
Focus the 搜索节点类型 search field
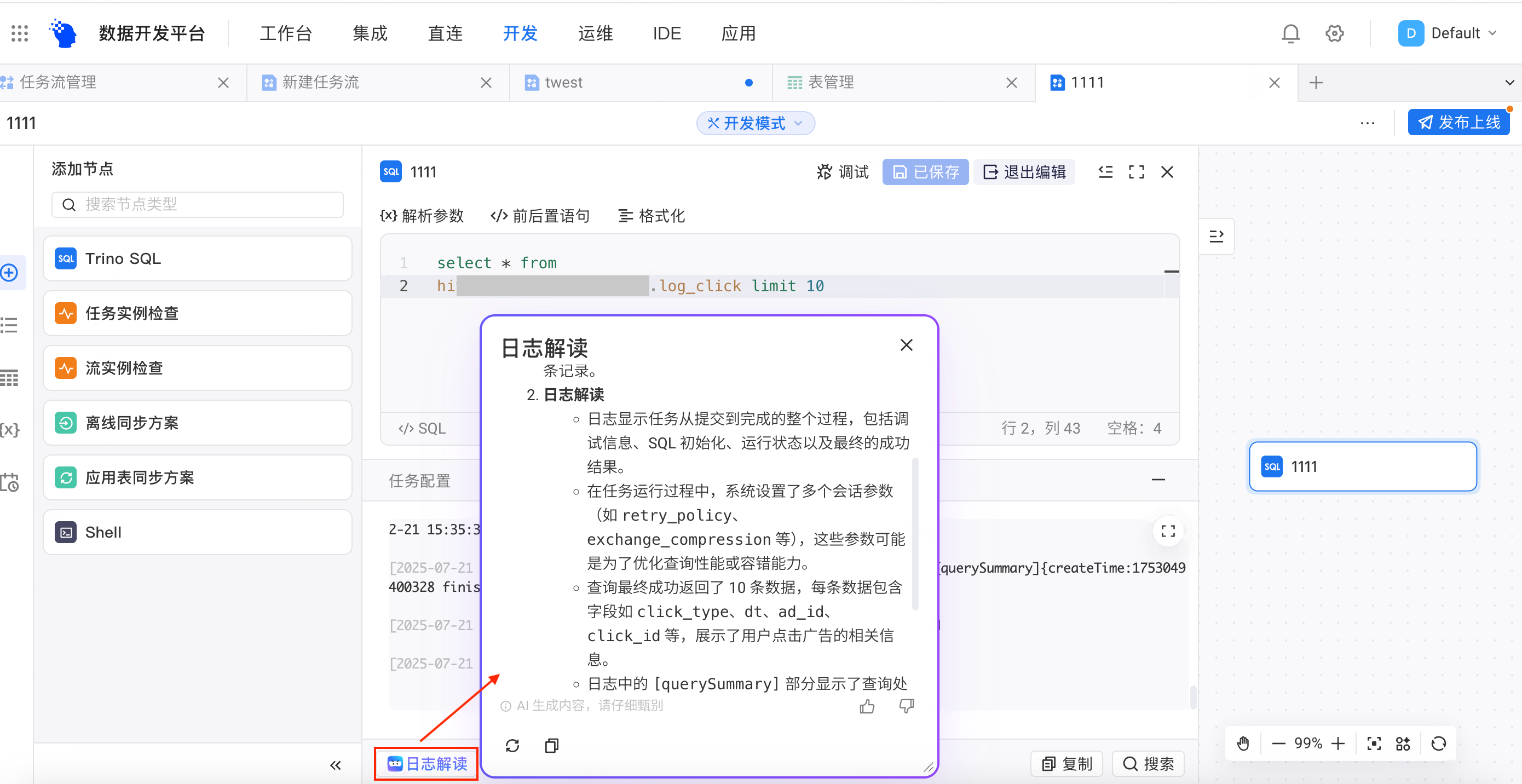click(x=197, y=204)
